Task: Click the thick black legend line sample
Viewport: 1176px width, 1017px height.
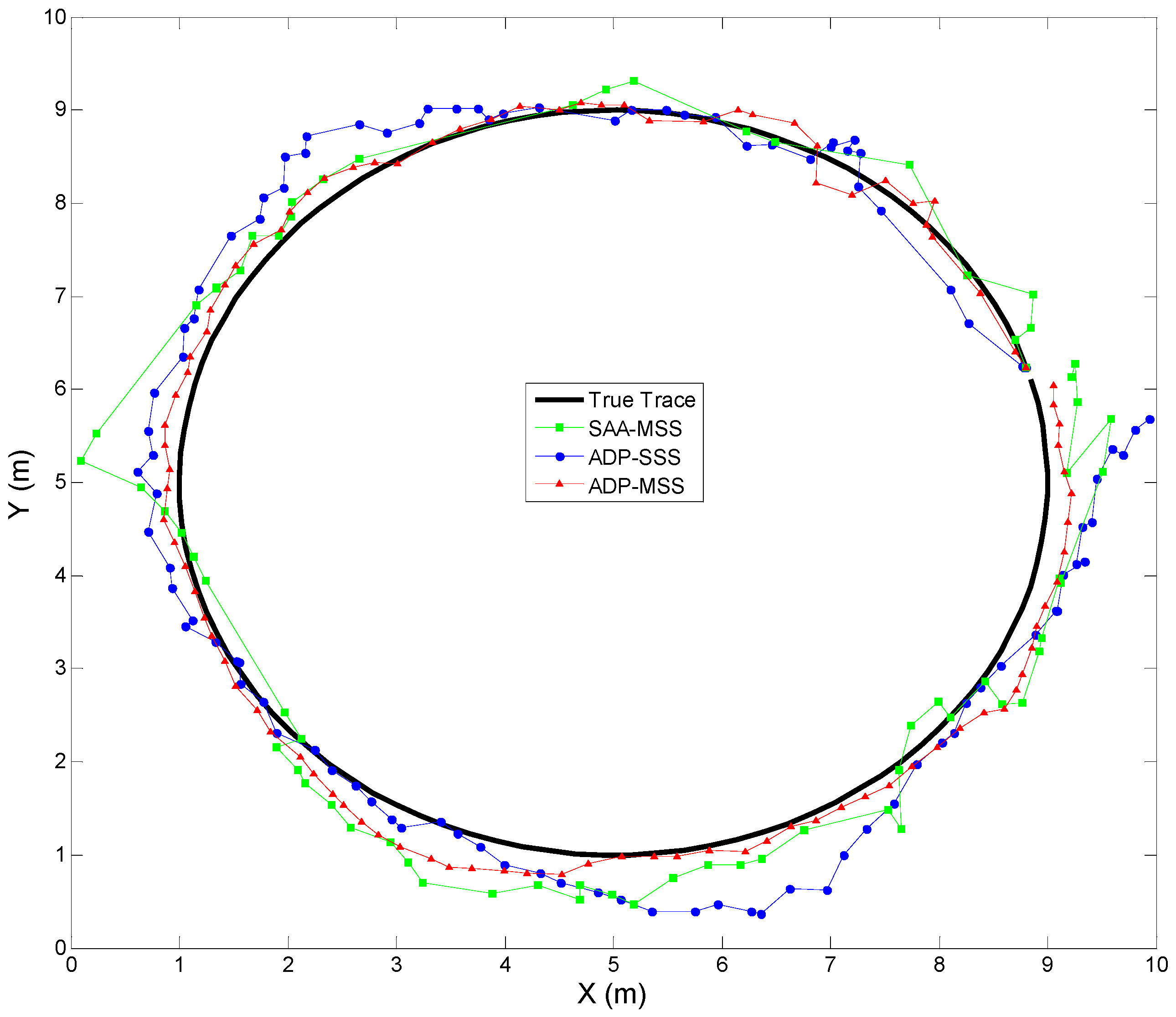Action: (x=559, y=400)
